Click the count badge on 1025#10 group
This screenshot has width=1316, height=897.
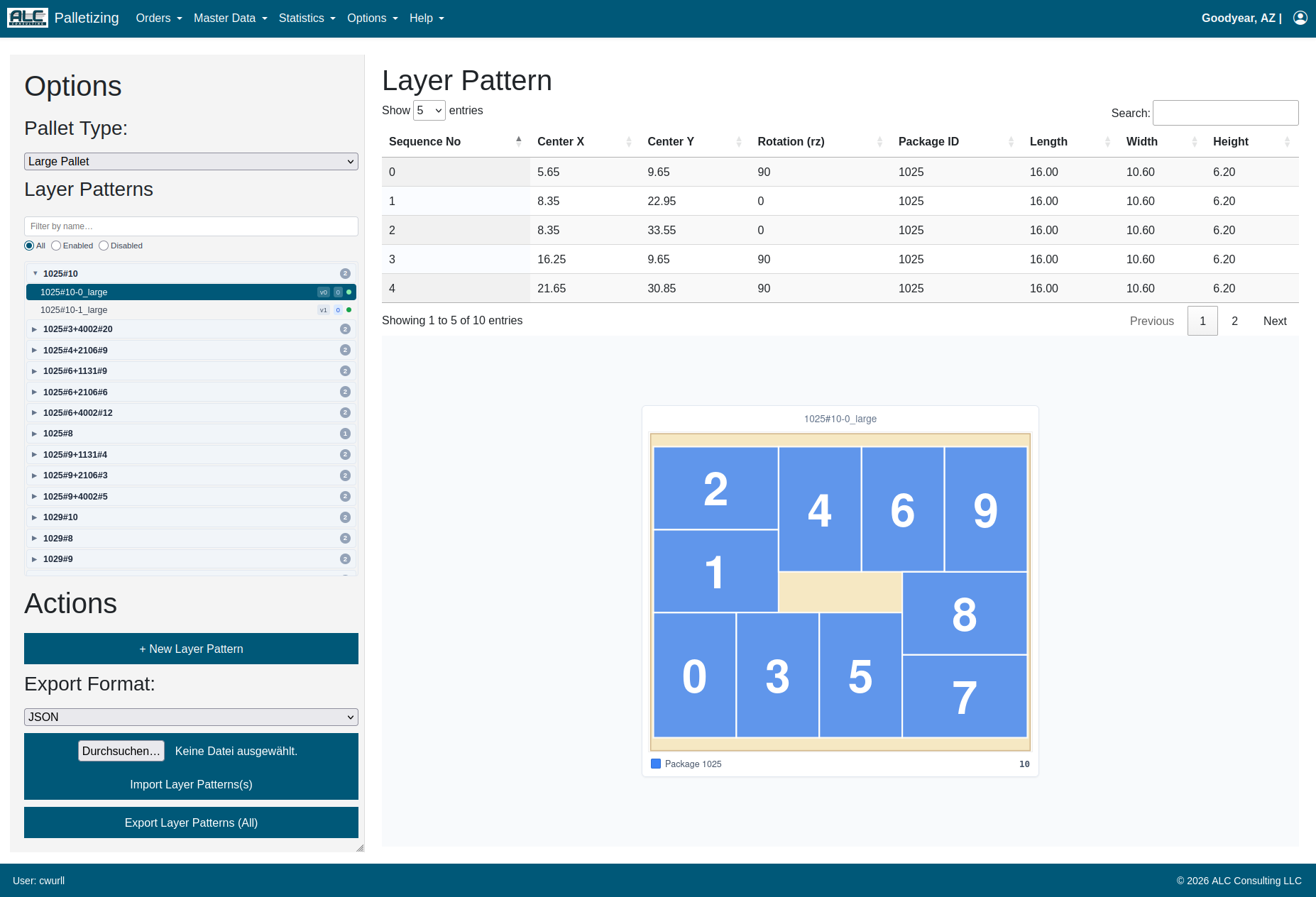(x=345, y=274)
